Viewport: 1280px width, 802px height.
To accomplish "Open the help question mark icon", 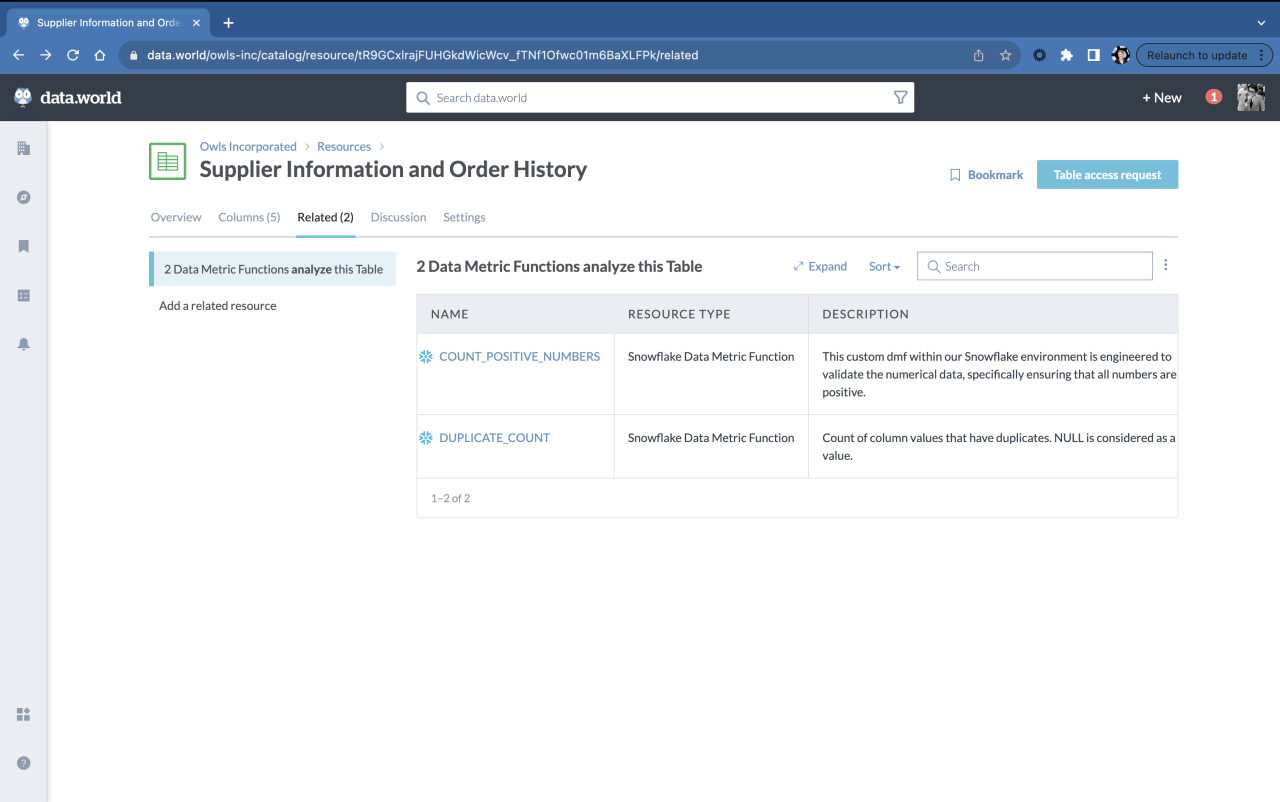I will 24,763.
